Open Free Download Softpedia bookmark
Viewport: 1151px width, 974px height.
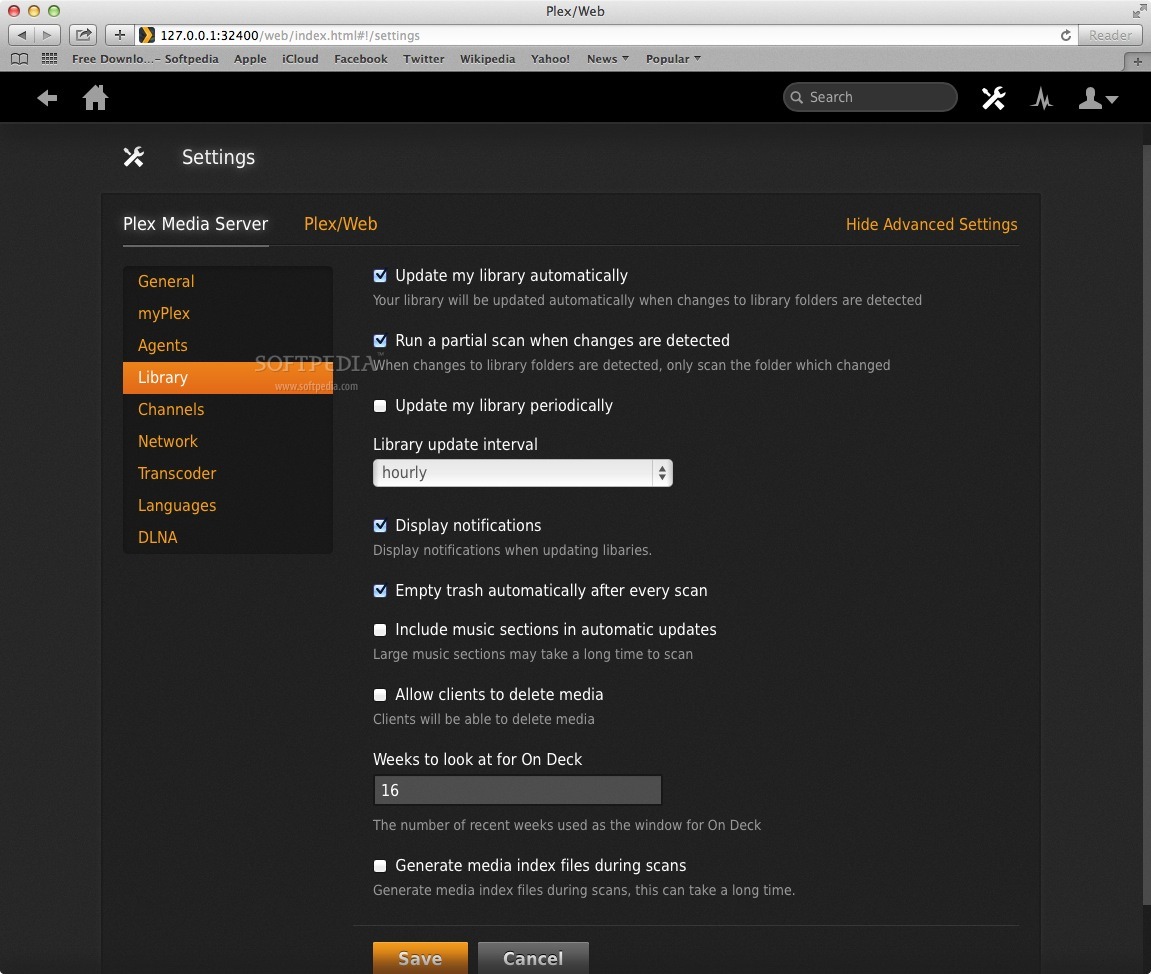point(145,59)
